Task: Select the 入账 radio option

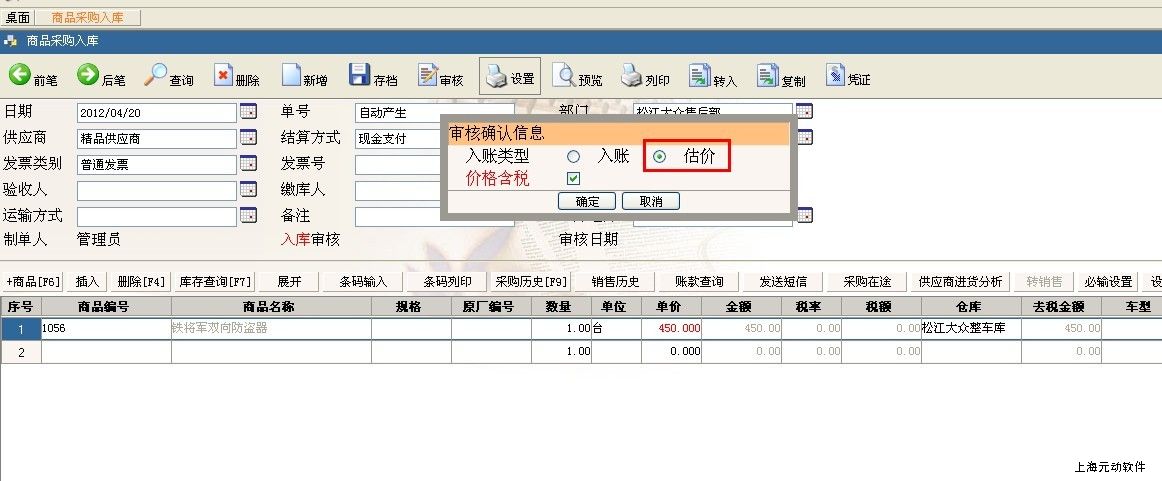Action: 573,157
